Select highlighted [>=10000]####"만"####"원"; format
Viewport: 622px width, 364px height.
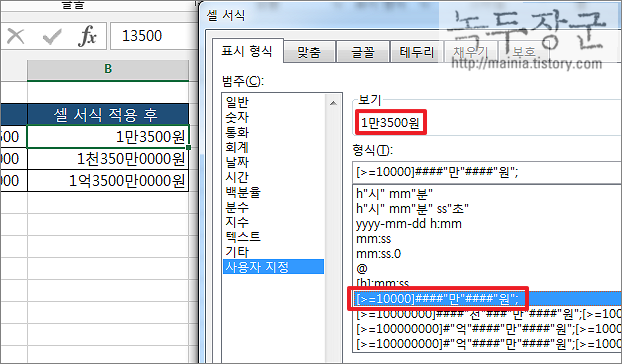click(487, 299)
